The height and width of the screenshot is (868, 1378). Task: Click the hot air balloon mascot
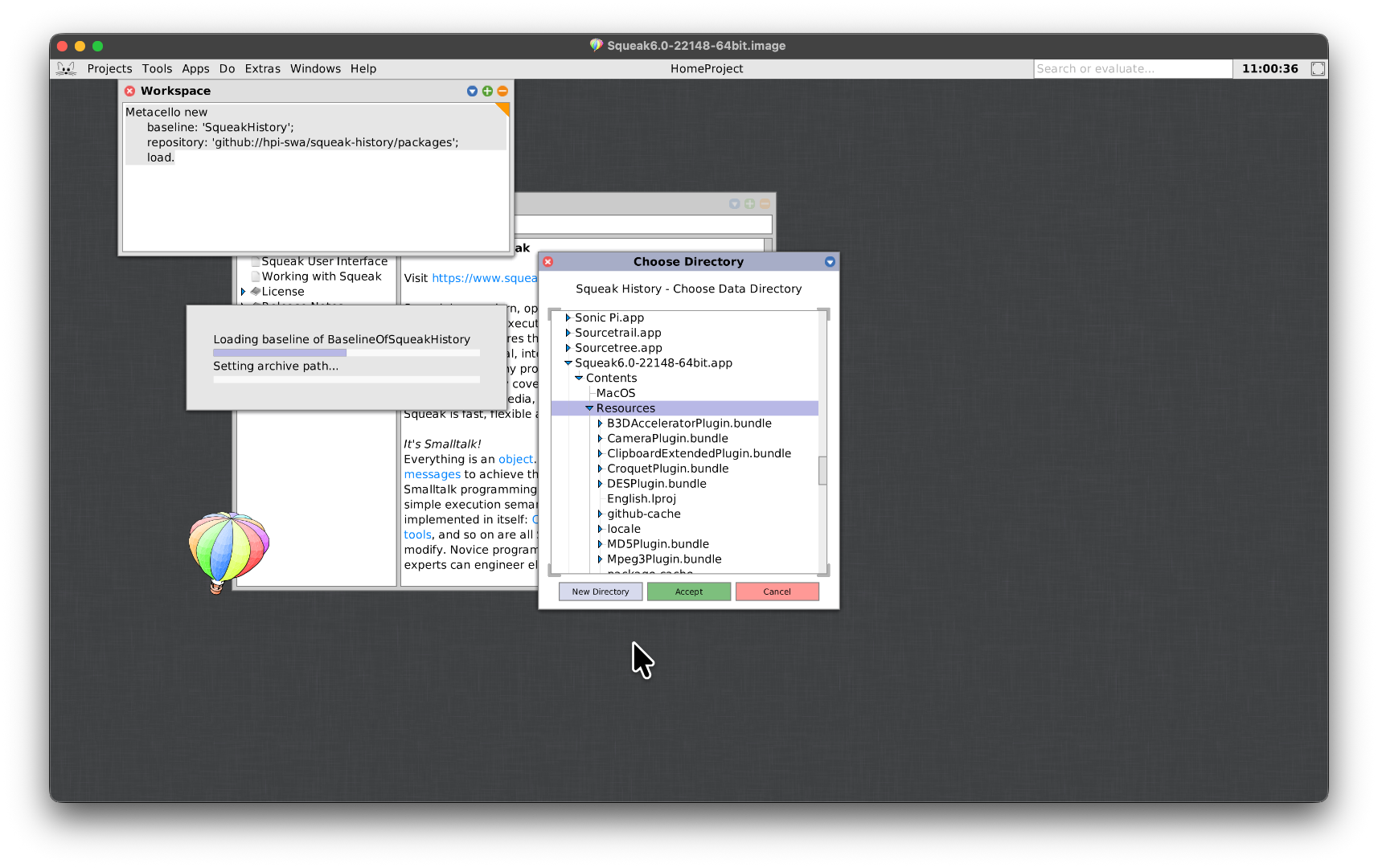coord(228,550)
